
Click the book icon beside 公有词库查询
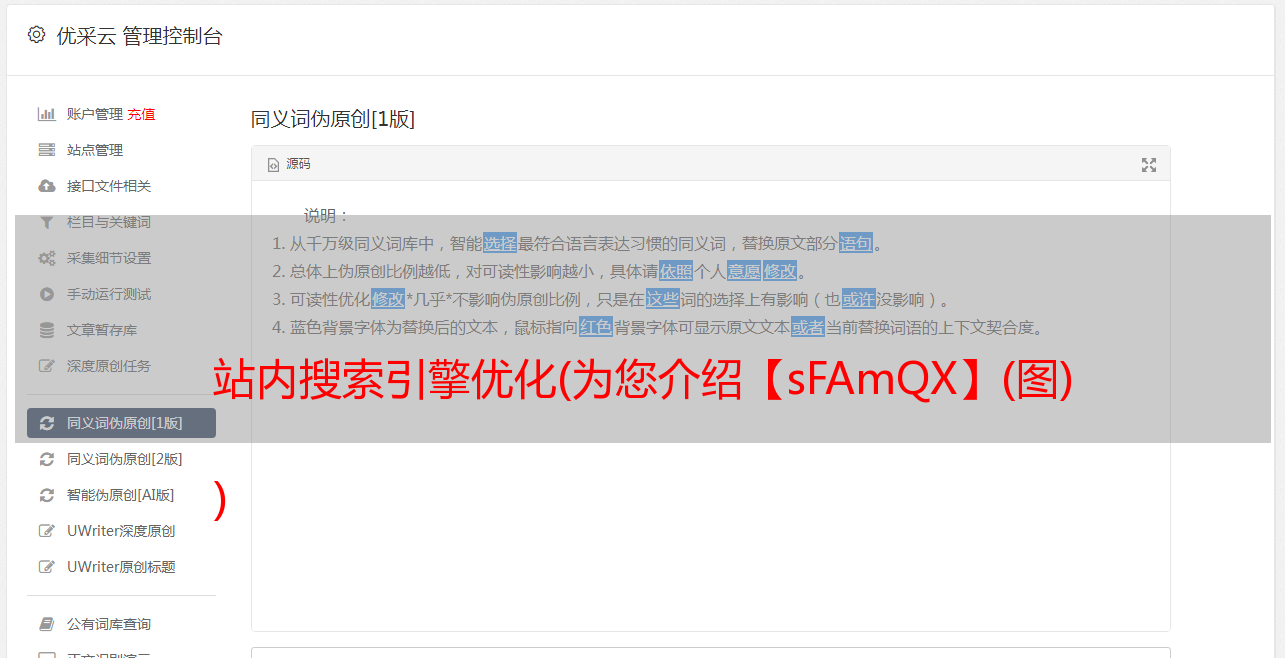click(46, 624)
